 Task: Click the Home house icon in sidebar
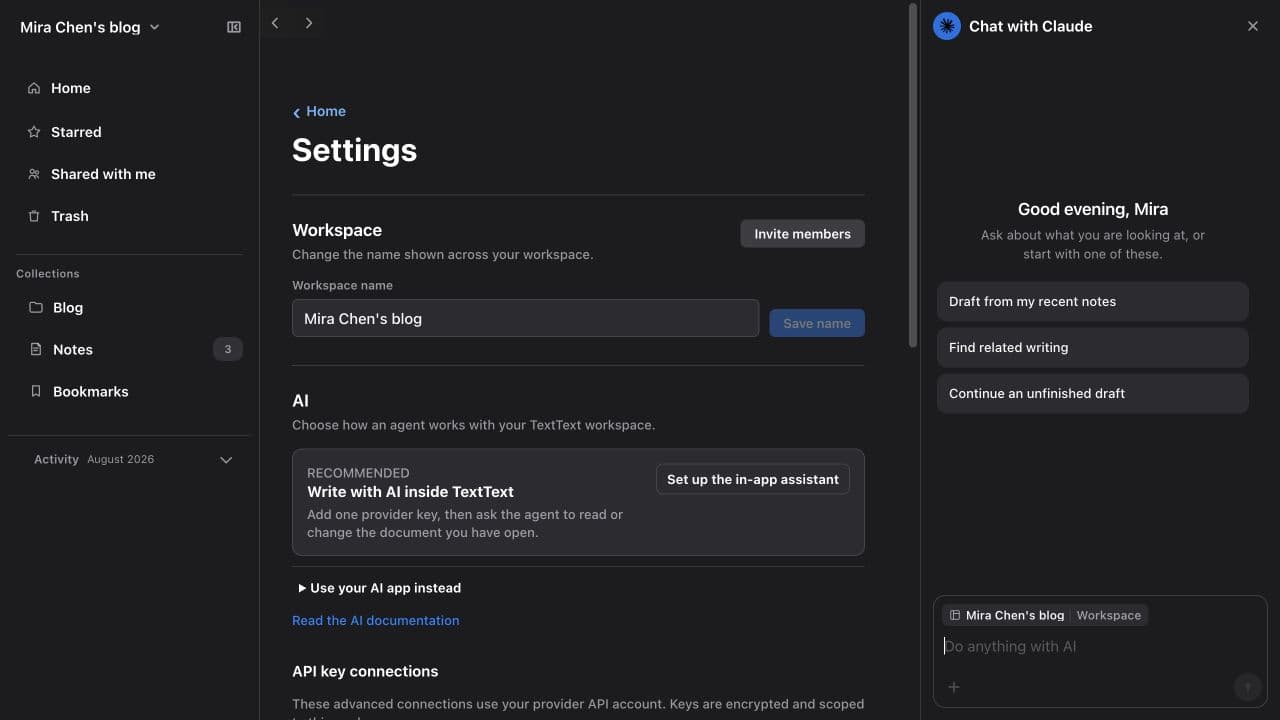pos(34,88)
